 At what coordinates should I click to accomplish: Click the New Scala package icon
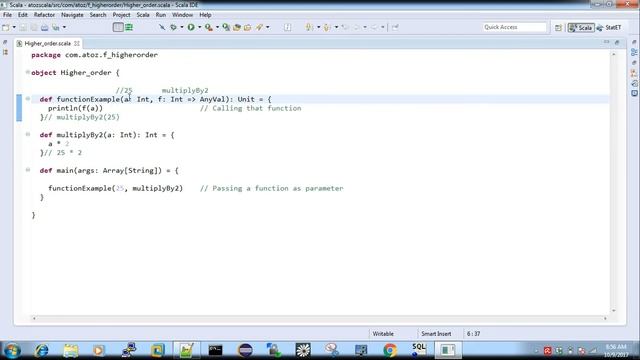click(226, 27)
